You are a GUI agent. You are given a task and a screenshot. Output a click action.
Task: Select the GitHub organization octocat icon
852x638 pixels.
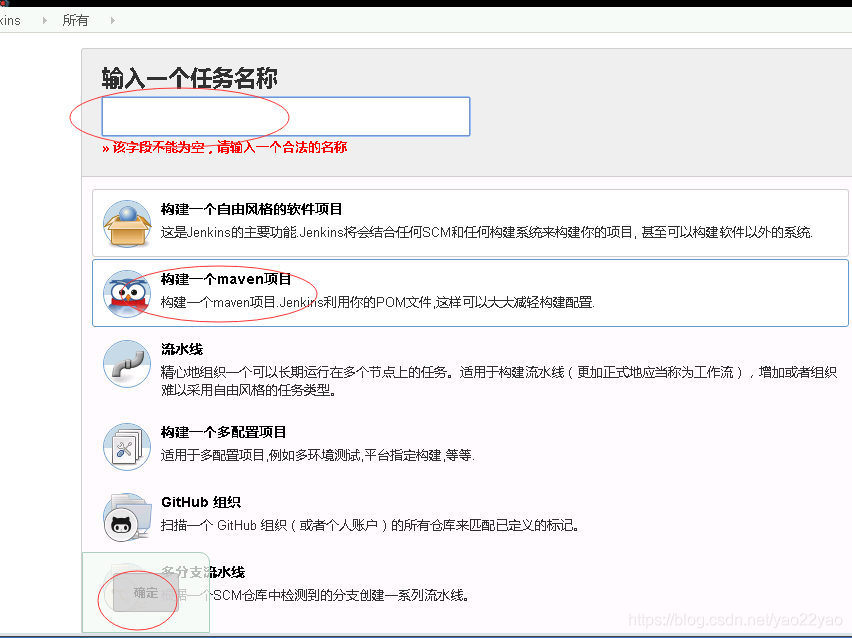click(x=127, y=517)
